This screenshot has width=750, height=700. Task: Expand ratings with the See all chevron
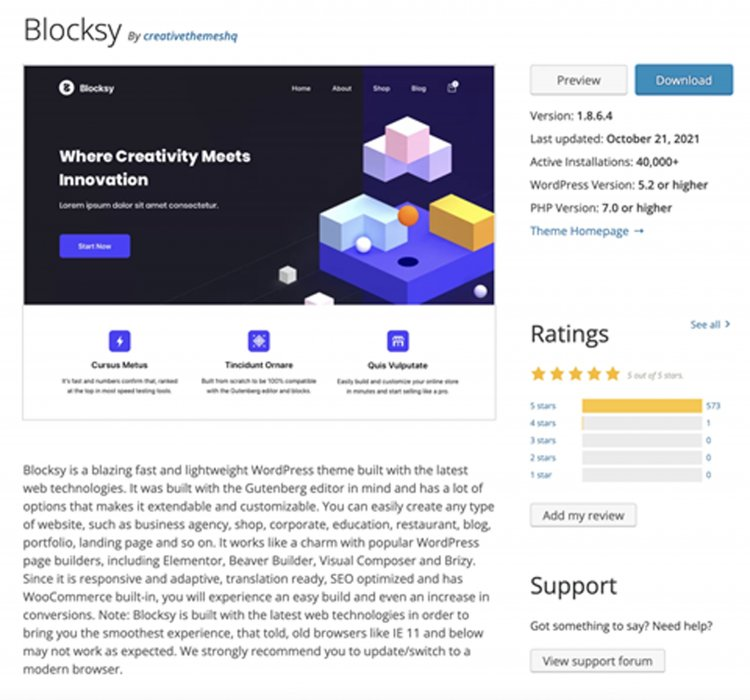(728, 324)
